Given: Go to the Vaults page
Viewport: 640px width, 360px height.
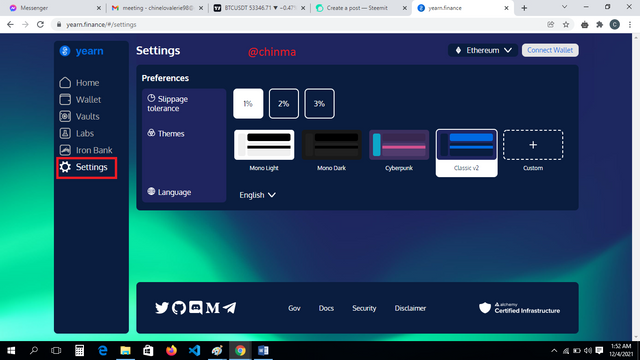Looking at the screenshot, I should [x=79, y=116].
